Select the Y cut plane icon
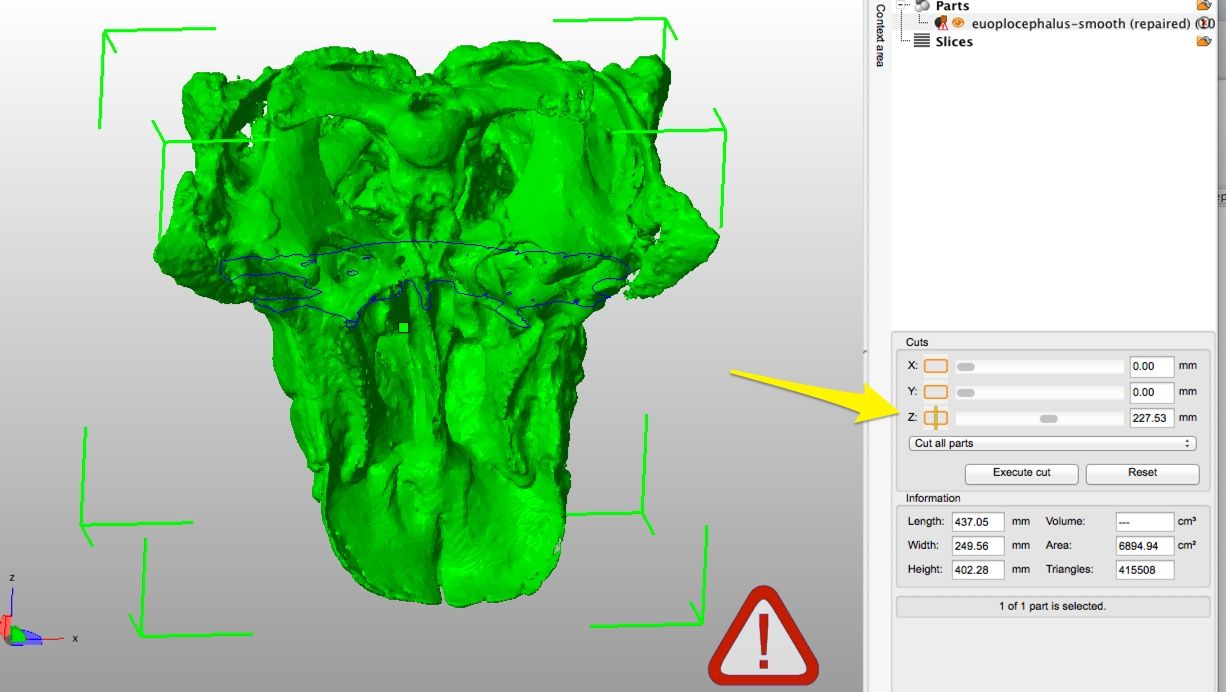1226x692 pixels. point(935,392)
